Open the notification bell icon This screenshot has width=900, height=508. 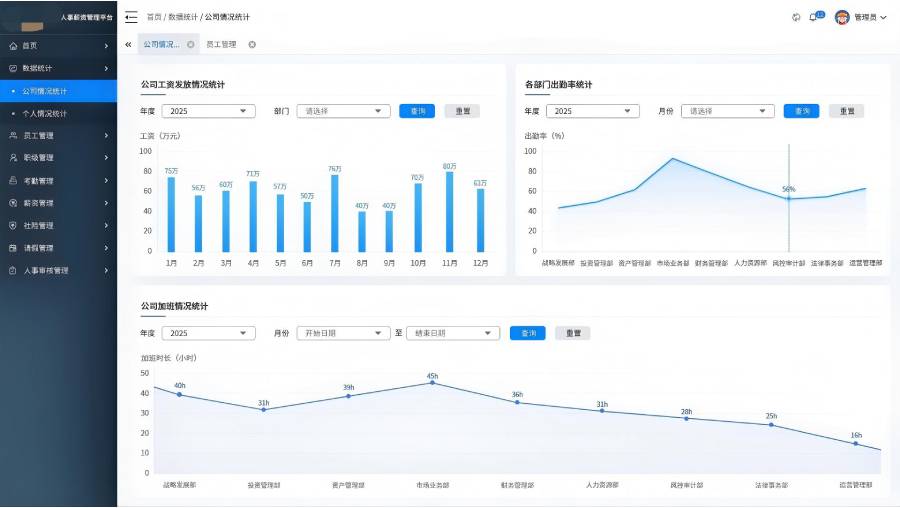tap(813, 17)
